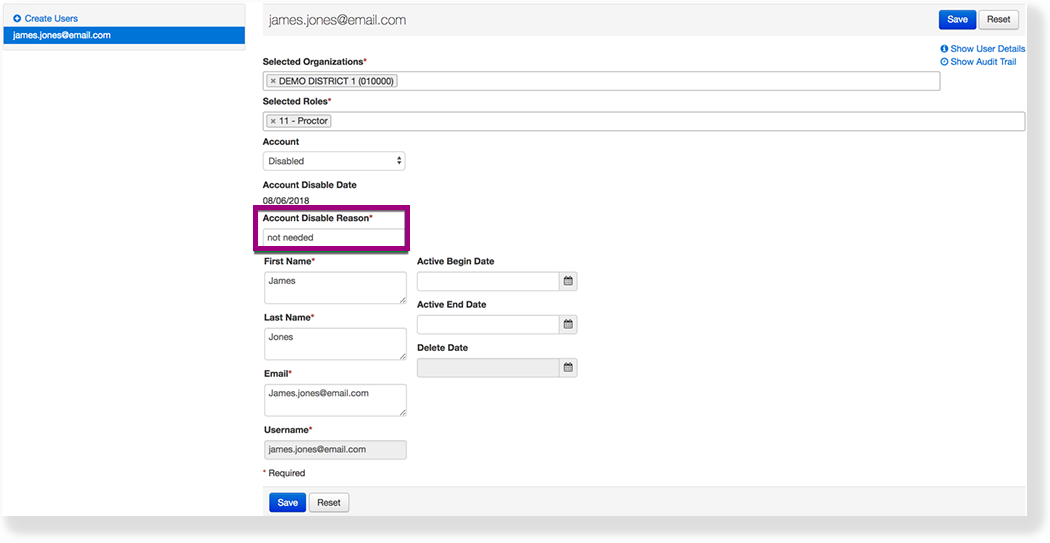Image resolution: width=1050 pixels, height=543 pixels.
Task: Click the bottom Save button
Action: coord(288,503)
